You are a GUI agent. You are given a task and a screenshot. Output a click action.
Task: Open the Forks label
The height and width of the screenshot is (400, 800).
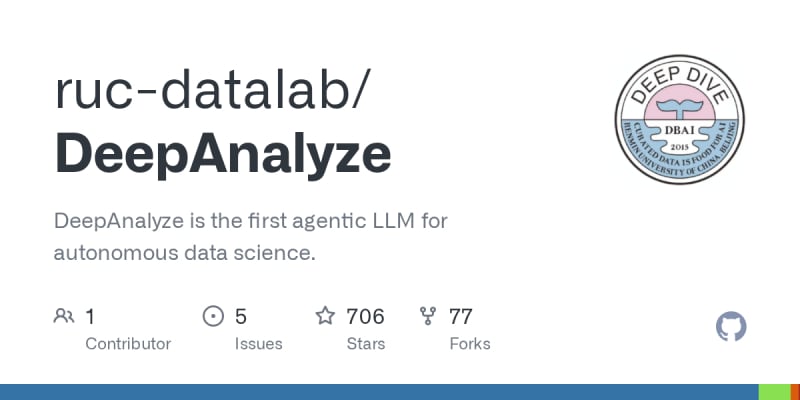(470, 343)
